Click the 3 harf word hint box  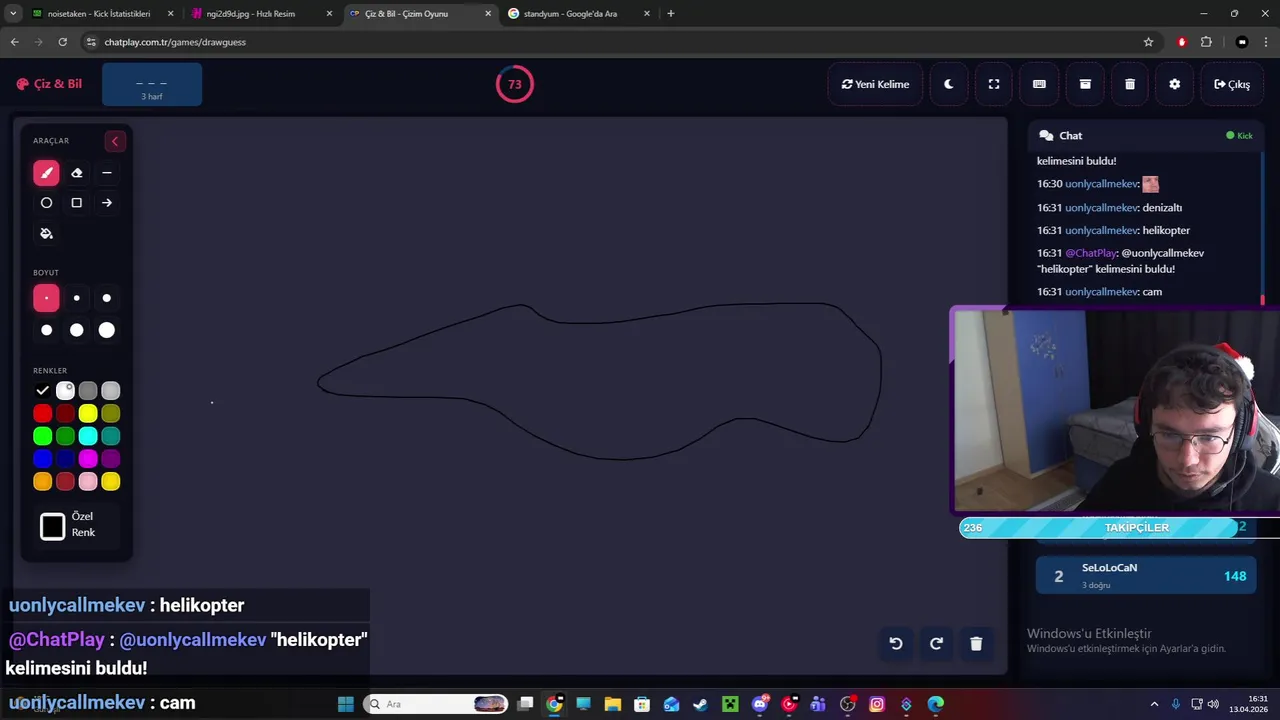click(152, 84)
